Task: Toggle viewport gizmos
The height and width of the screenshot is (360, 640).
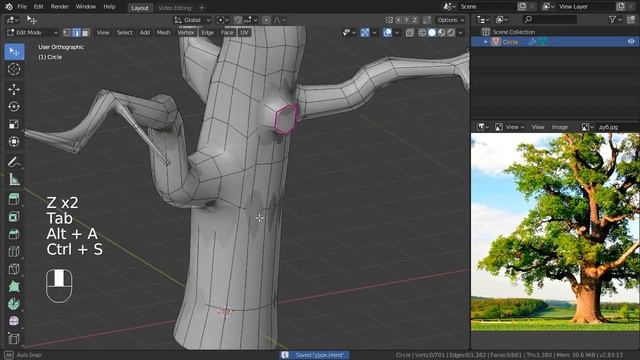Action: [364, 33]
